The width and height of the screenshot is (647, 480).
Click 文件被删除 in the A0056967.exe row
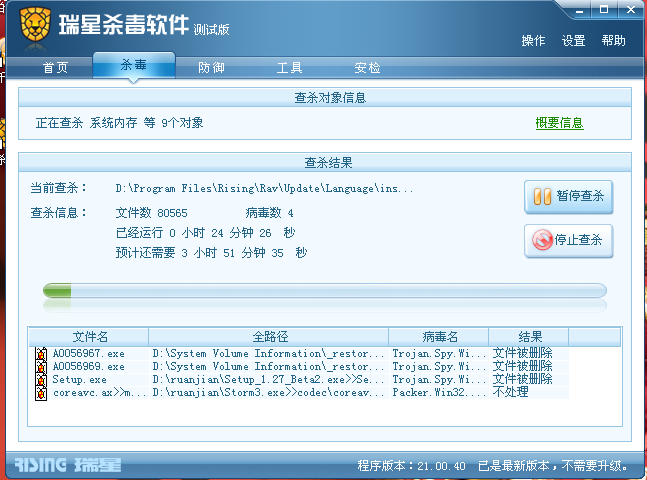pos(522,353)
